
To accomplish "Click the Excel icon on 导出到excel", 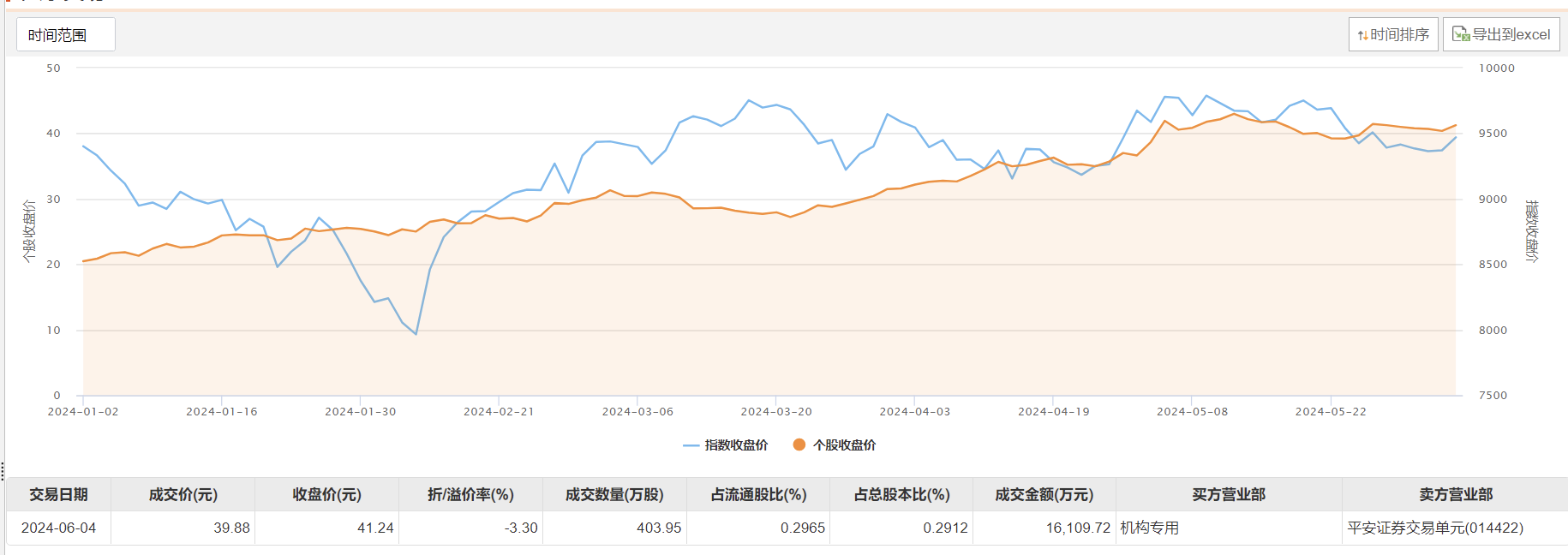I will click(1460, 34).
